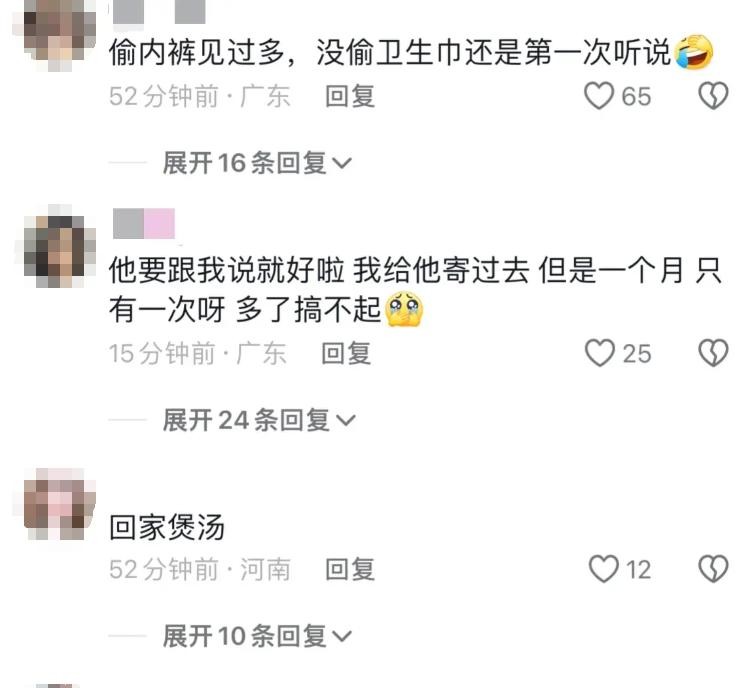754x688 pixels.
Task: Like the comment with 25 likes
Action: (600, 353)
